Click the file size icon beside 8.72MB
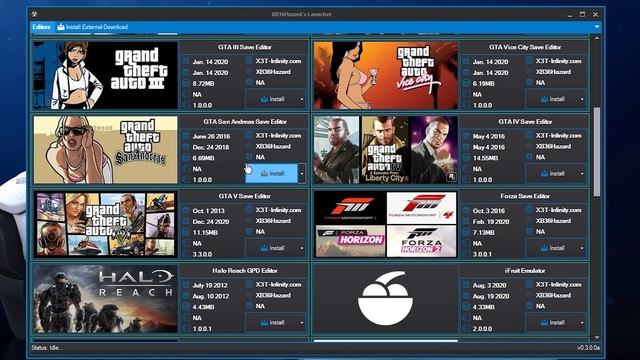The image size is (640, 360). (x=186, y=83)
